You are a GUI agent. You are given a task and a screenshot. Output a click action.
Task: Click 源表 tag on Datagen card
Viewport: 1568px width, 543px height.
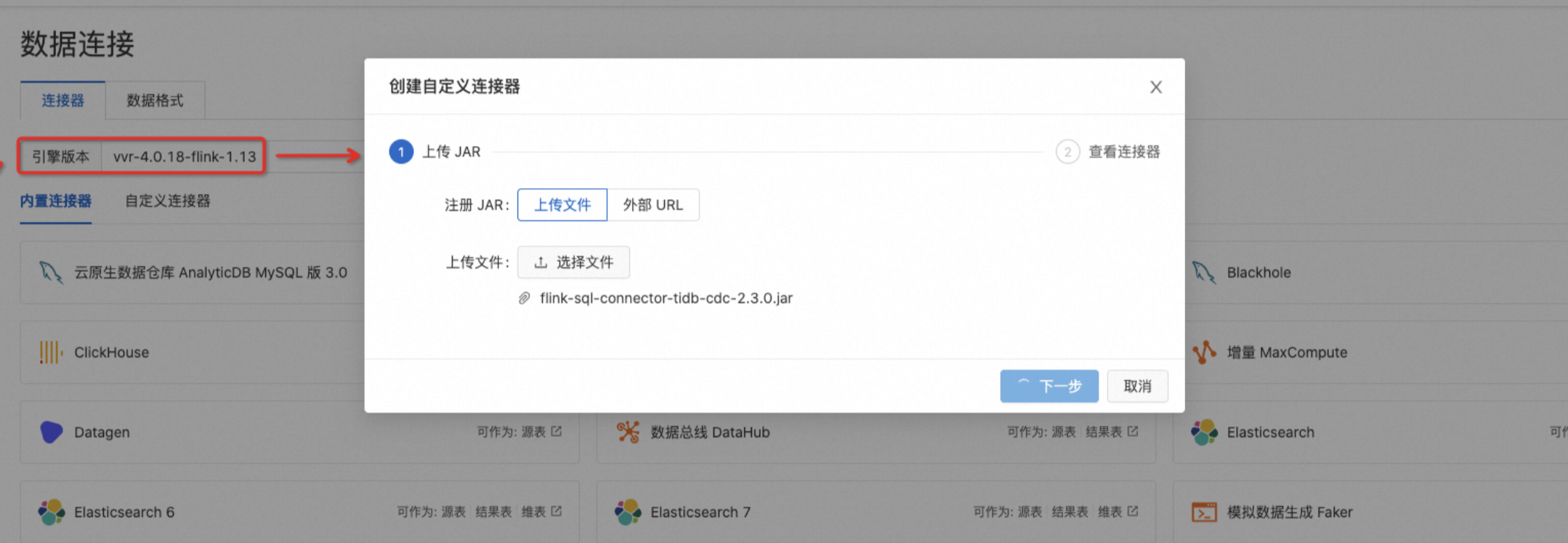533,432
